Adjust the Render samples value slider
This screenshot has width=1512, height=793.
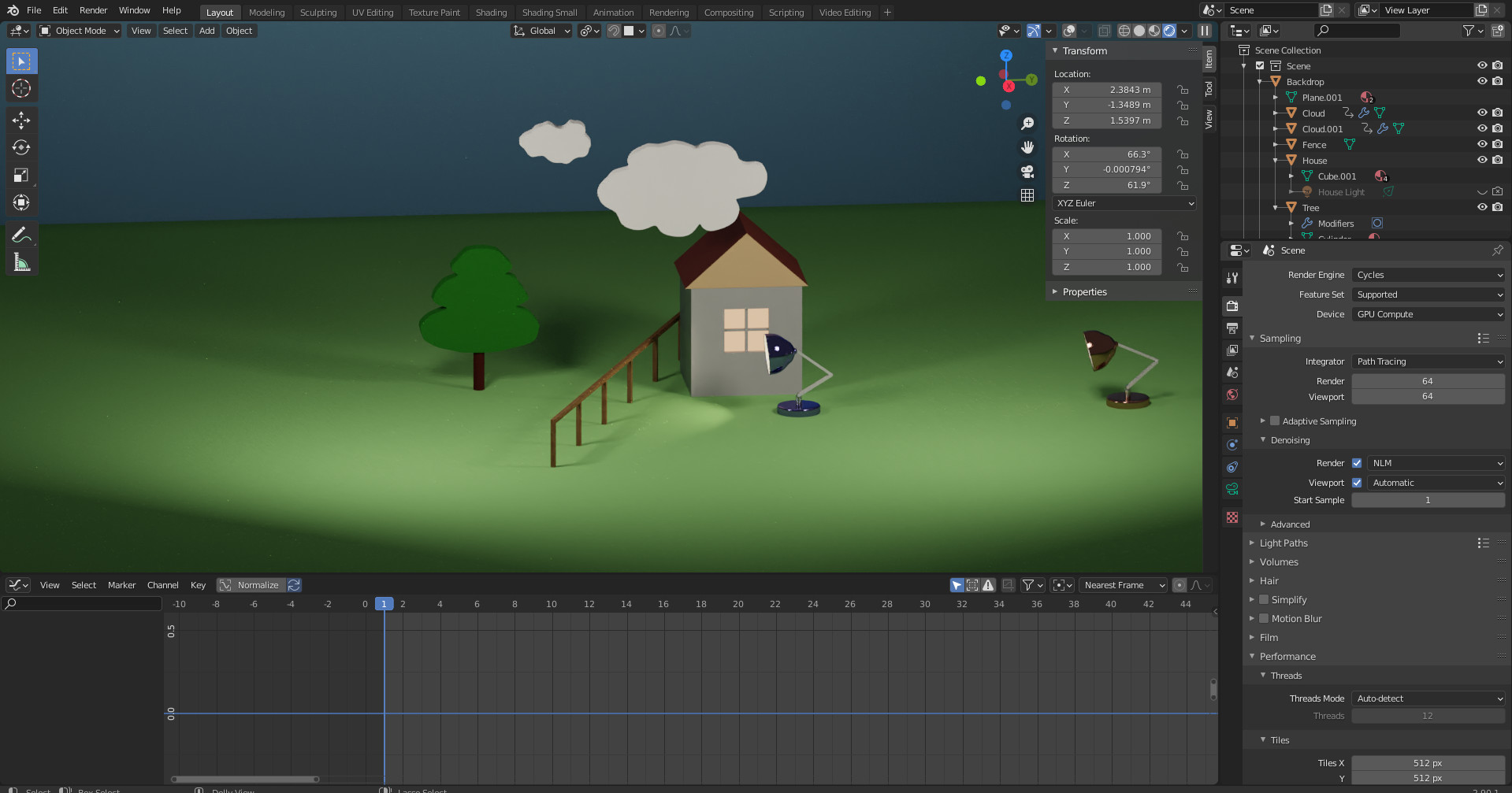pyautogui.click(x=1428, y=380)
